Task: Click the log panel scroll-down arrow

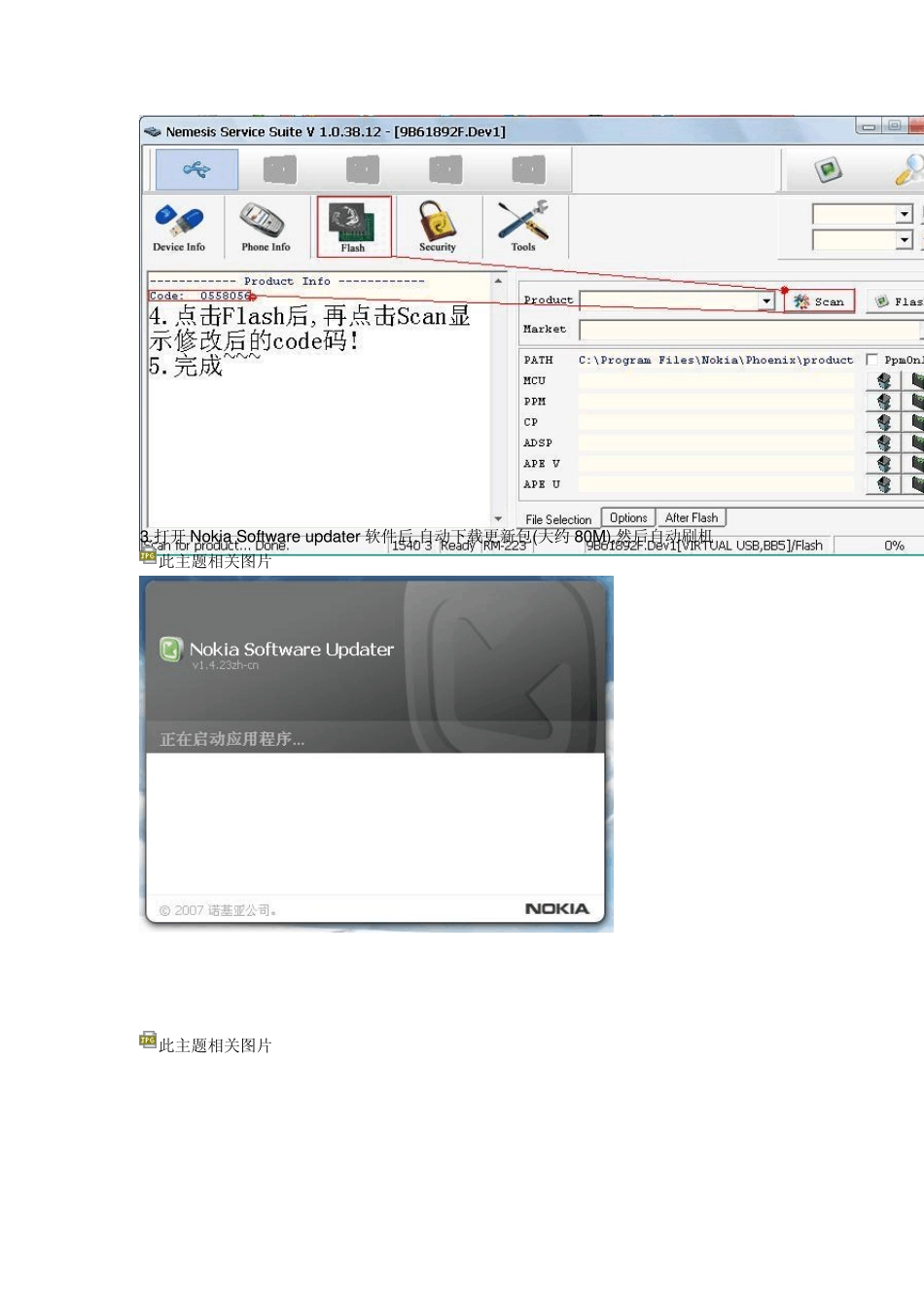Action: click(x=499, y=519)
